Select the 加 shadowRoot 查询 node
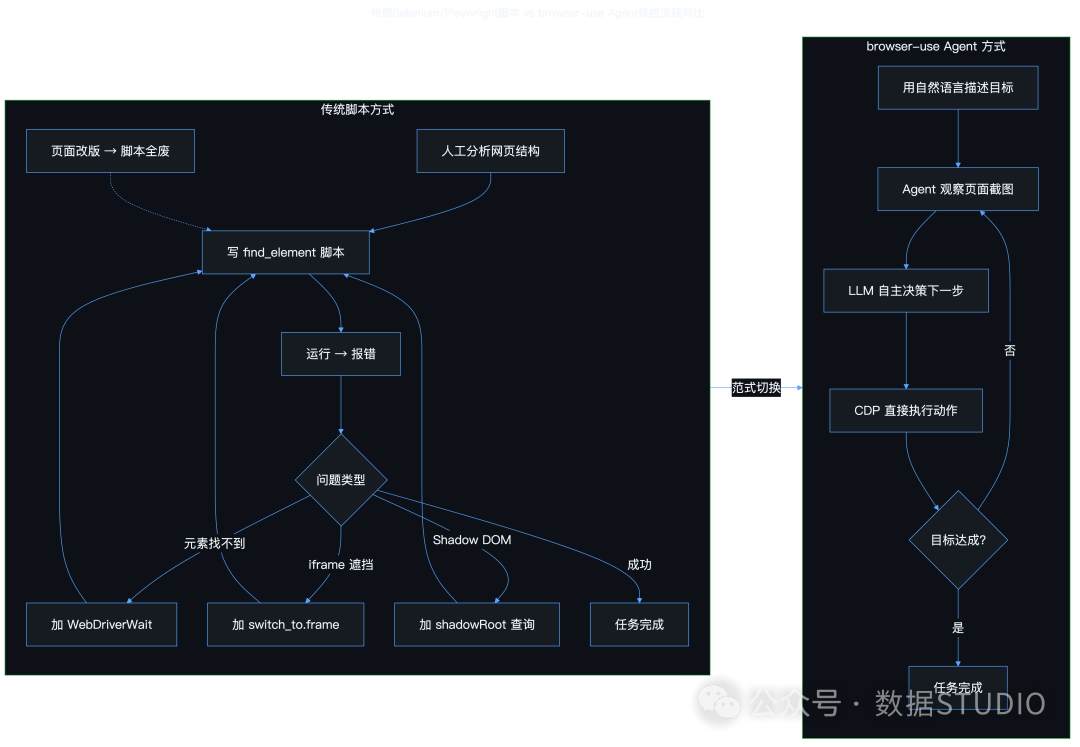Image resolution: width=1080 pixels, height=747 pixels. point(477,624)
